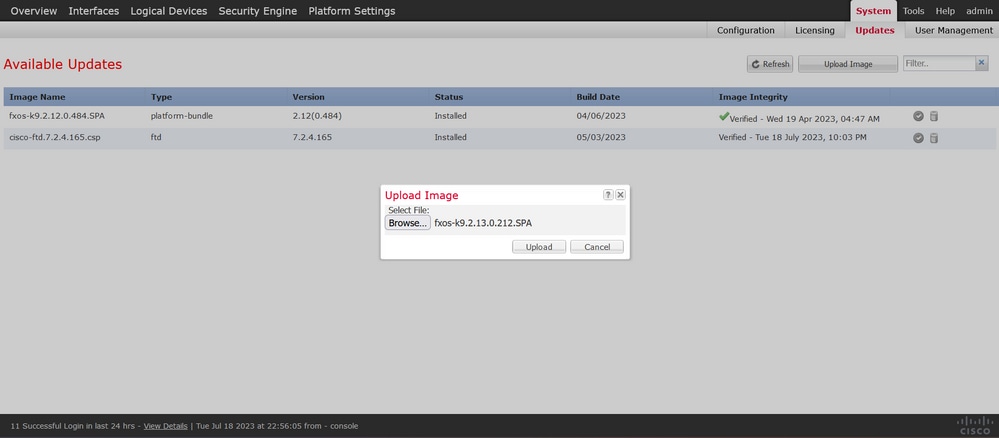The width and height of the screenshot is (999, 438).
Task: Click Installed status of ftd row
Action: click(x=450, y=137)
